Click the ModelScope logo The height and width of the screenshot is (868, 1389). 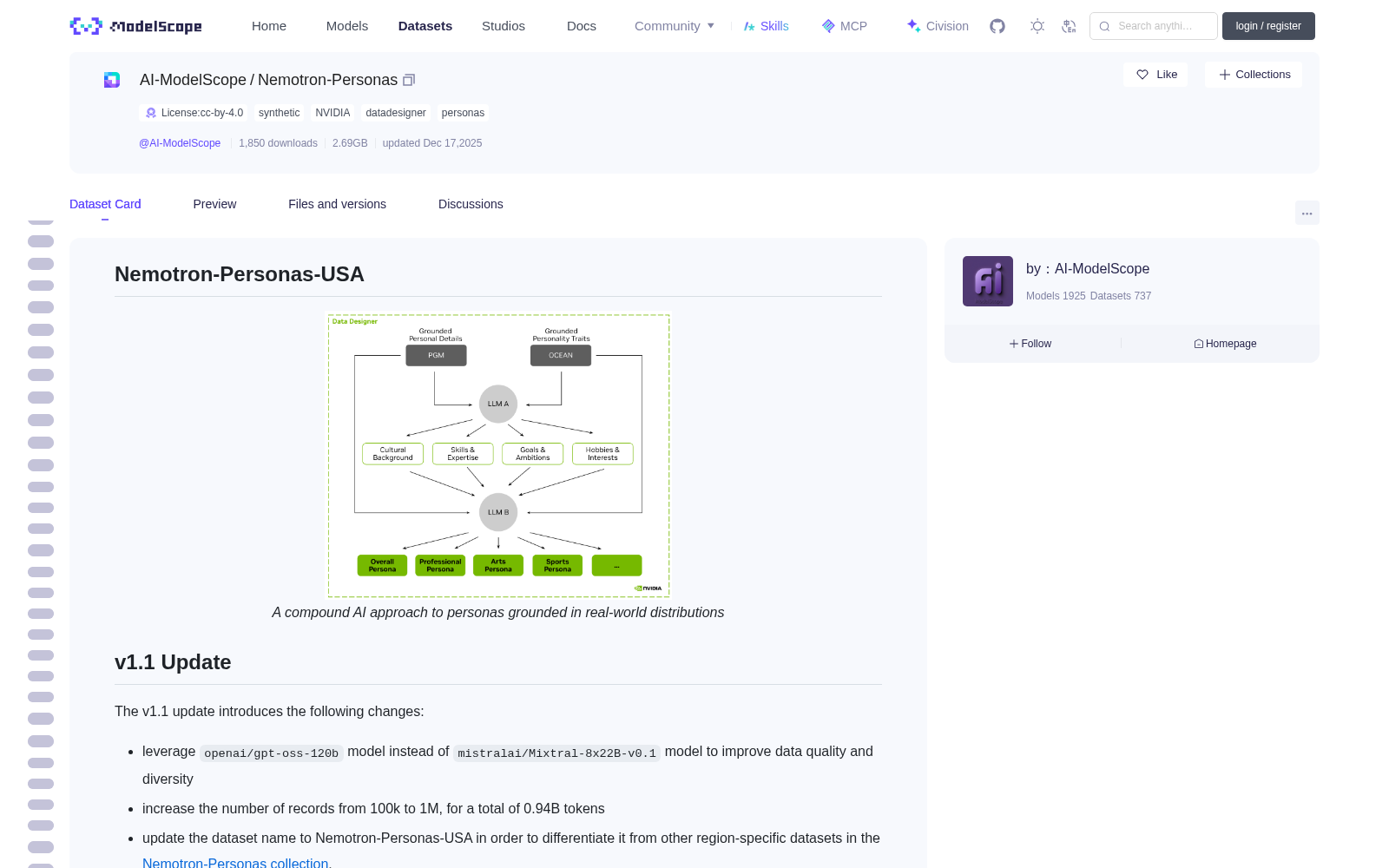(136, 26)
